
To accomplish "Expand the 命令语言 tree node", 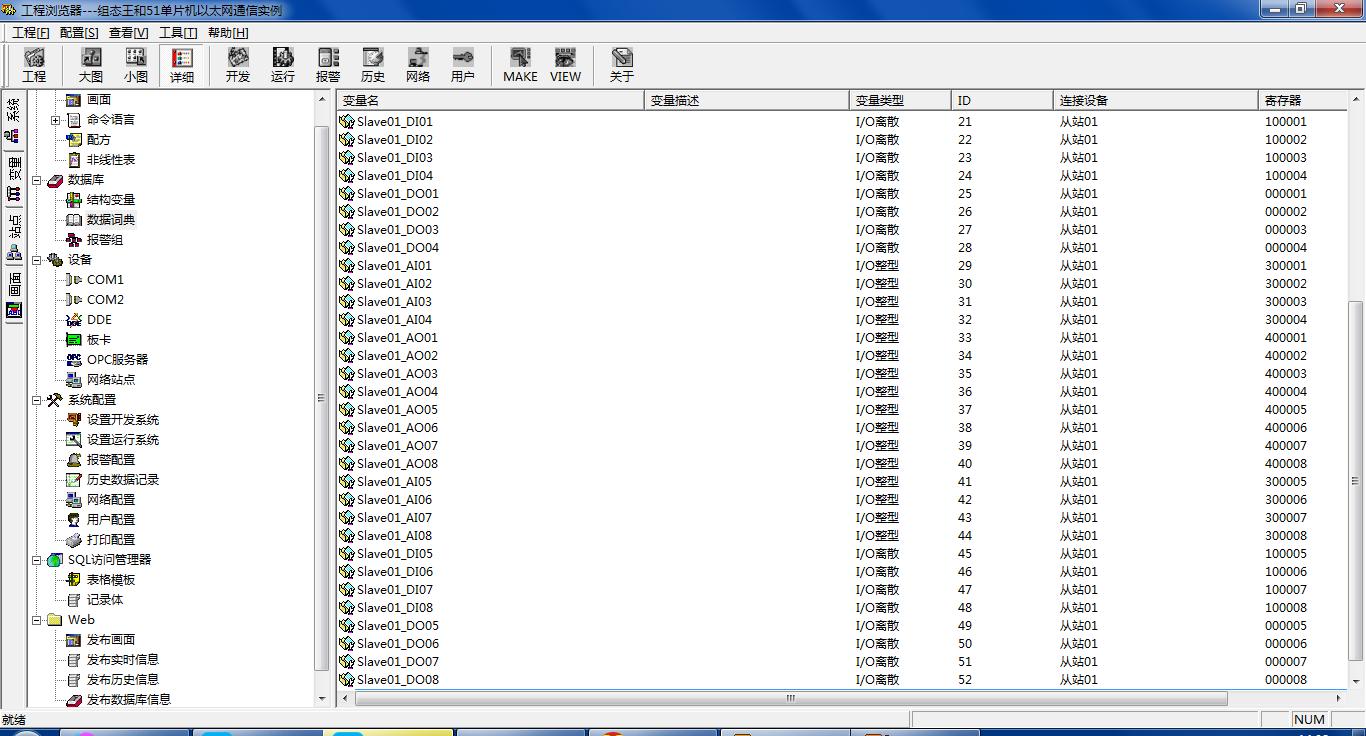I will tap(56, 120).
